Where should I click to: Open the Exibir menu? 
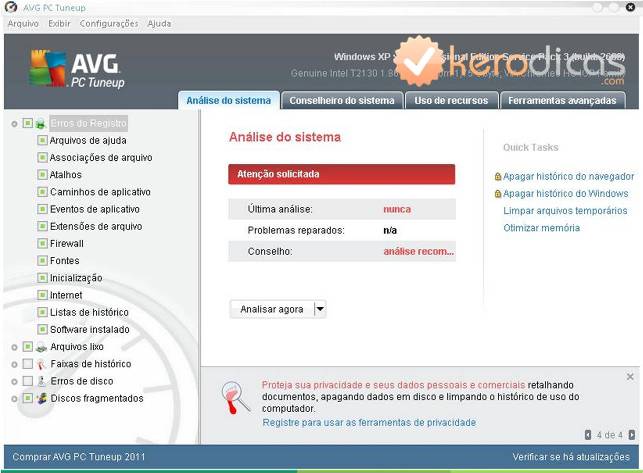[59, 24]
